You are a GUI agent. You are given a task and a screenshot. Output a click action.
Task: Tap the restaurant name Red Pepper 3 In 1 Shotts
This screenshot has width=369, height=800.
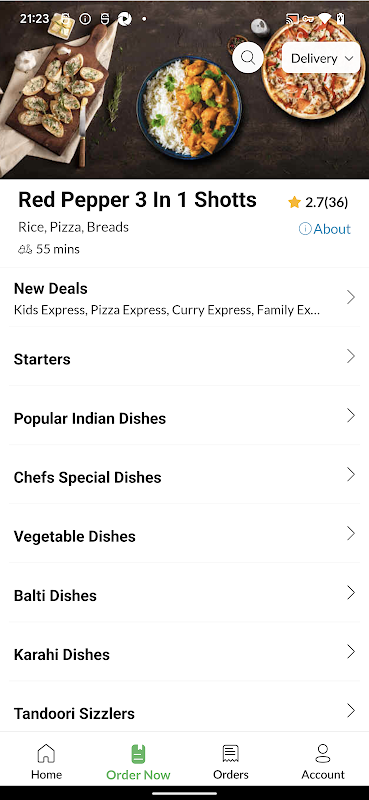[137, 200]
